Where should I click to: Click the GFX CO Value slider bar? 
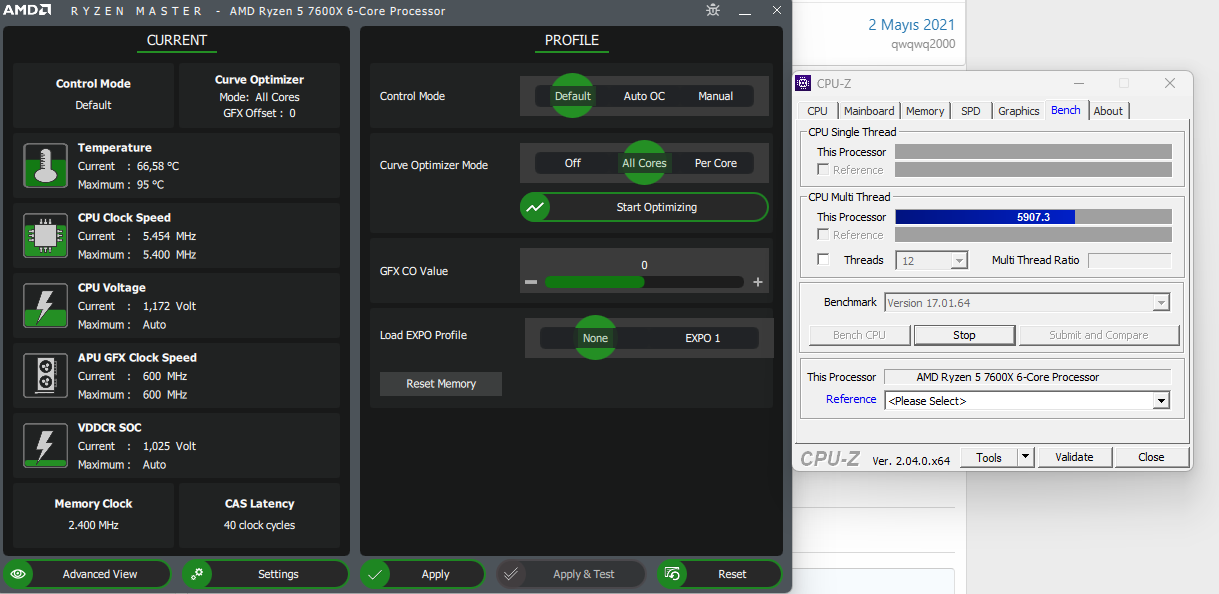tap(644, 282)
